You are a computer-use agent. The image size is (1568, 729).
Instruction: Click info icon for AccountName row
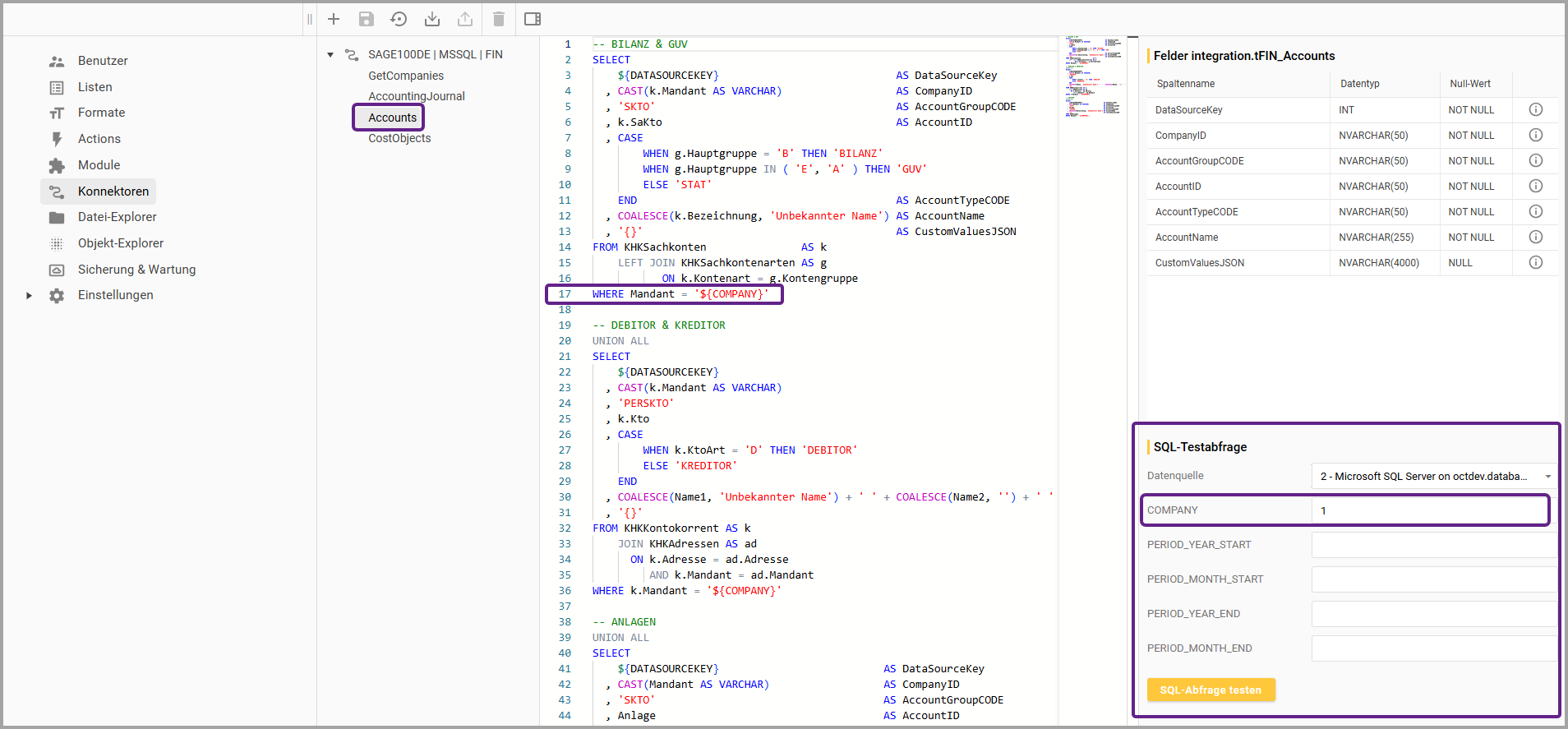1535,237
